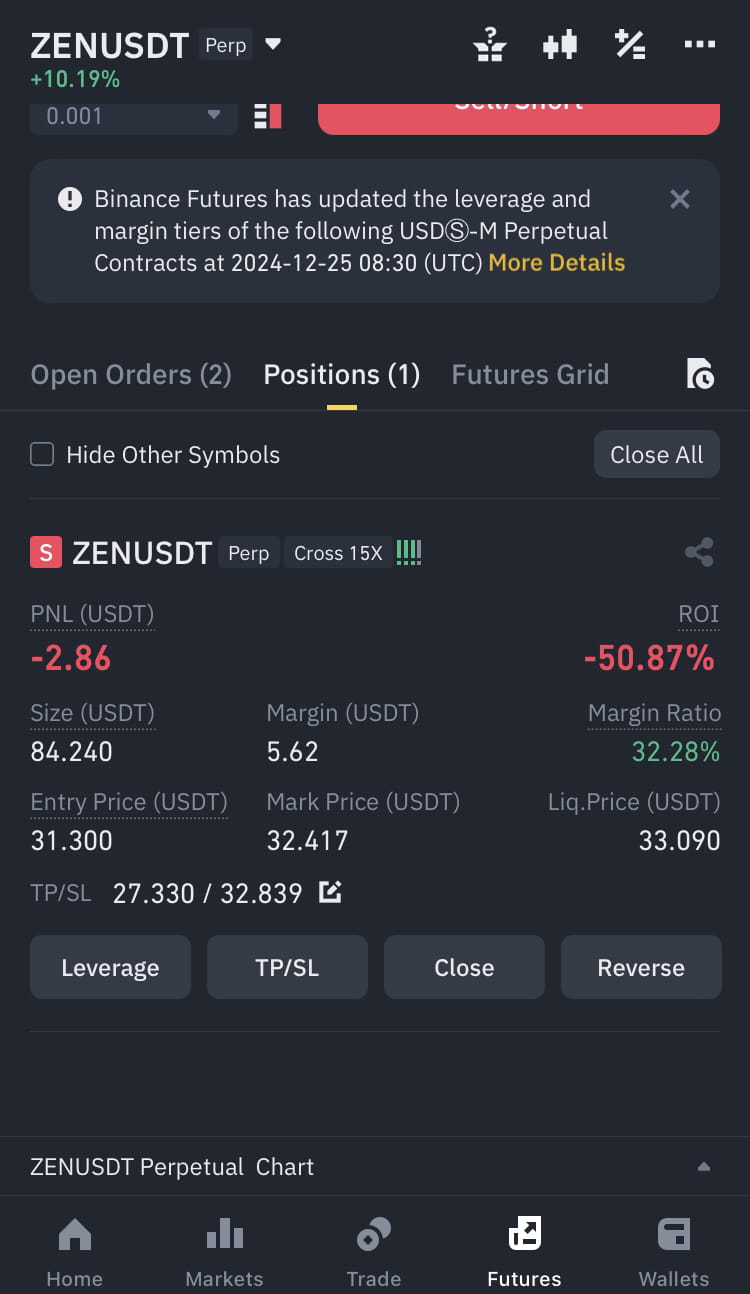Tap the gift rewards hub icon

point(490,45)
